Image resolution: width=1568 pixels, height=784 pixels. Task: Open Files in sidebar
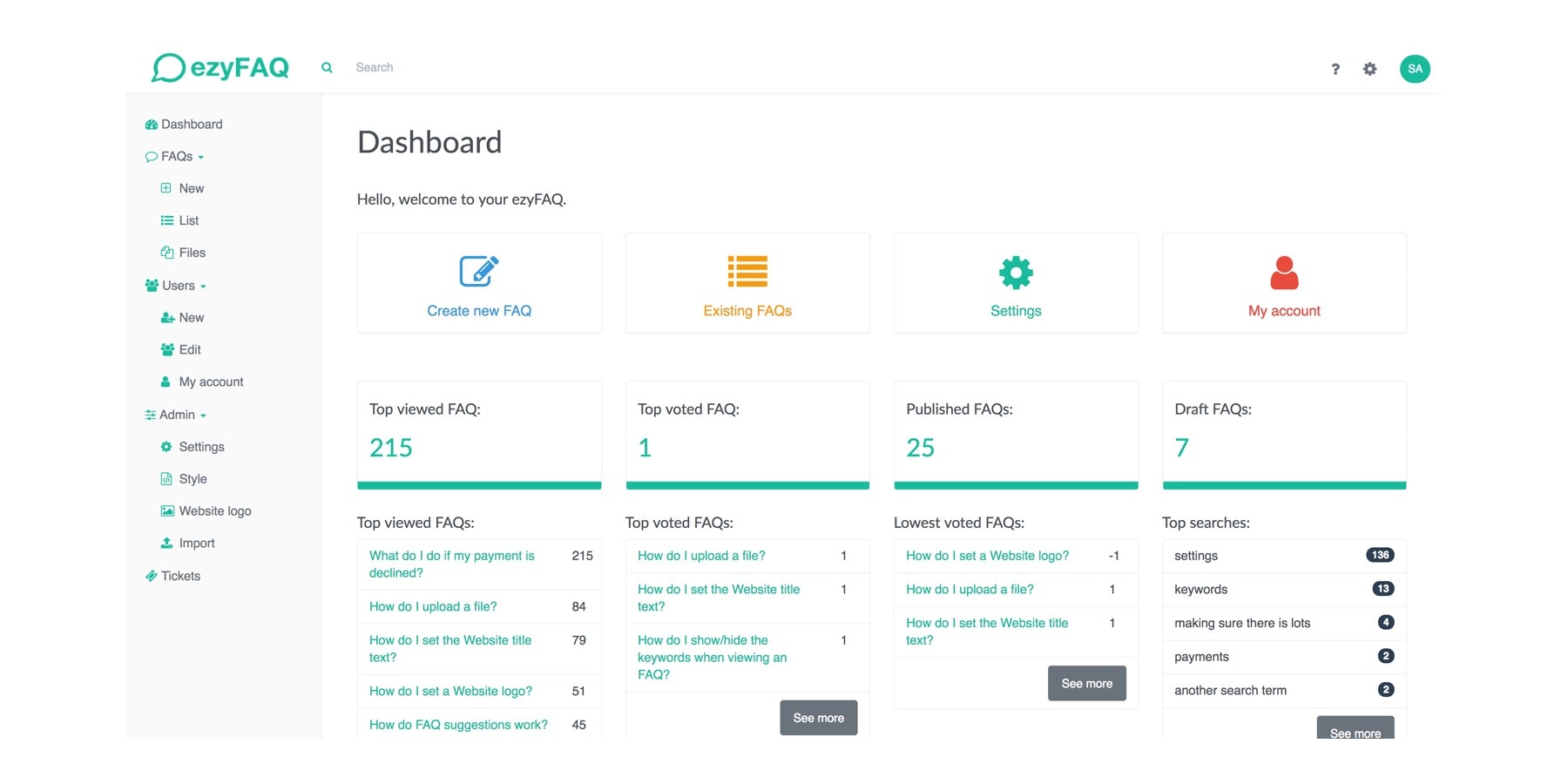183,253
